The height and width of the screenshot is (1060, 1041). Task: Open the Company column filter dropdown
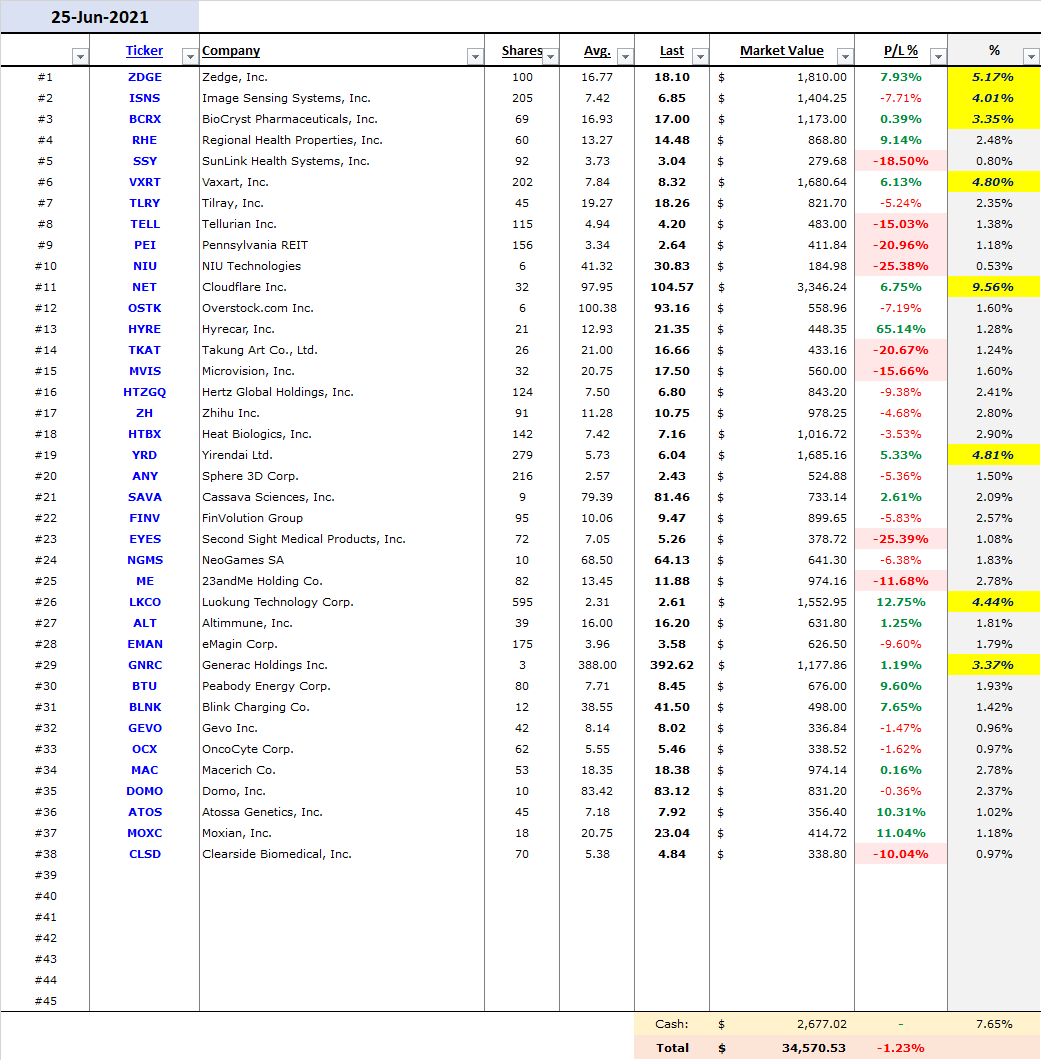click(x=475, y=57)
